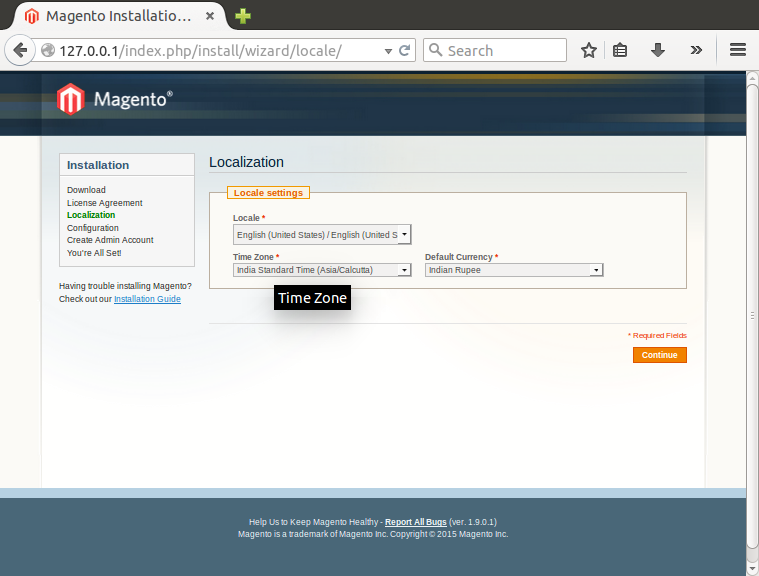Click You're All Set! step
The height and width of the screenshot is (576, 759).
94,253
